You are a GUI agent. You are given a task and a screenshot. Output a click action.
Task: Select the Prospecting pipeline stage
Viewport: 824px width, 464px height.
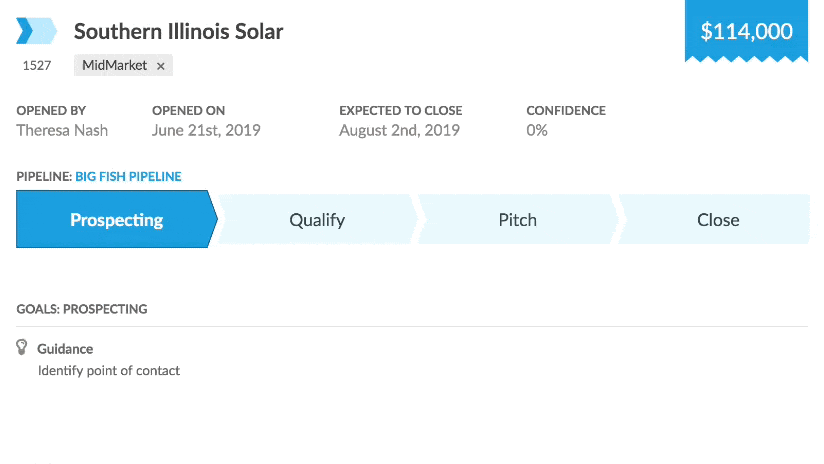[116, 220]
